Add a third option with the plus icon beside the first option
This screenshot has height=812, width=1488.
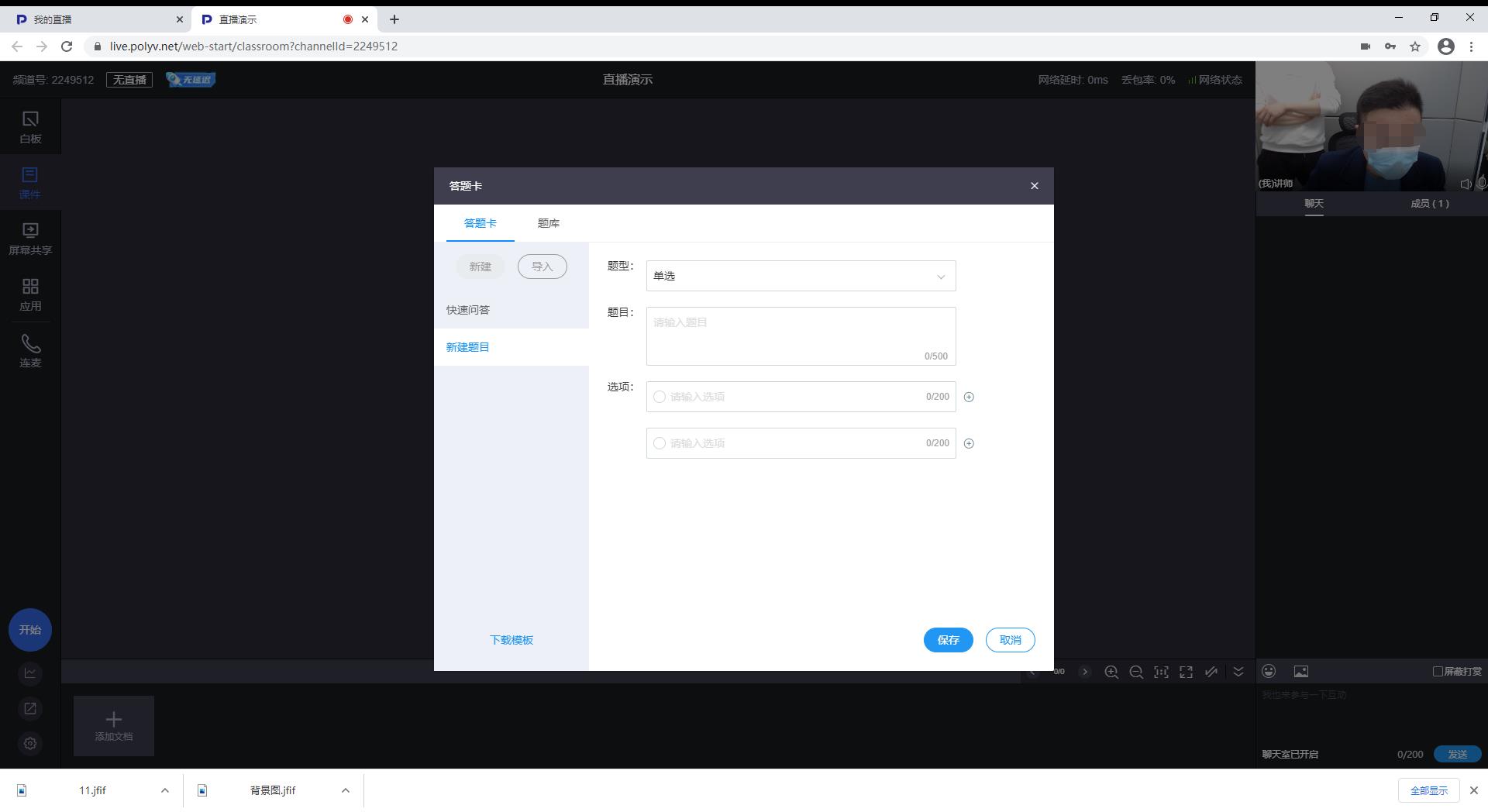[968, 397]
